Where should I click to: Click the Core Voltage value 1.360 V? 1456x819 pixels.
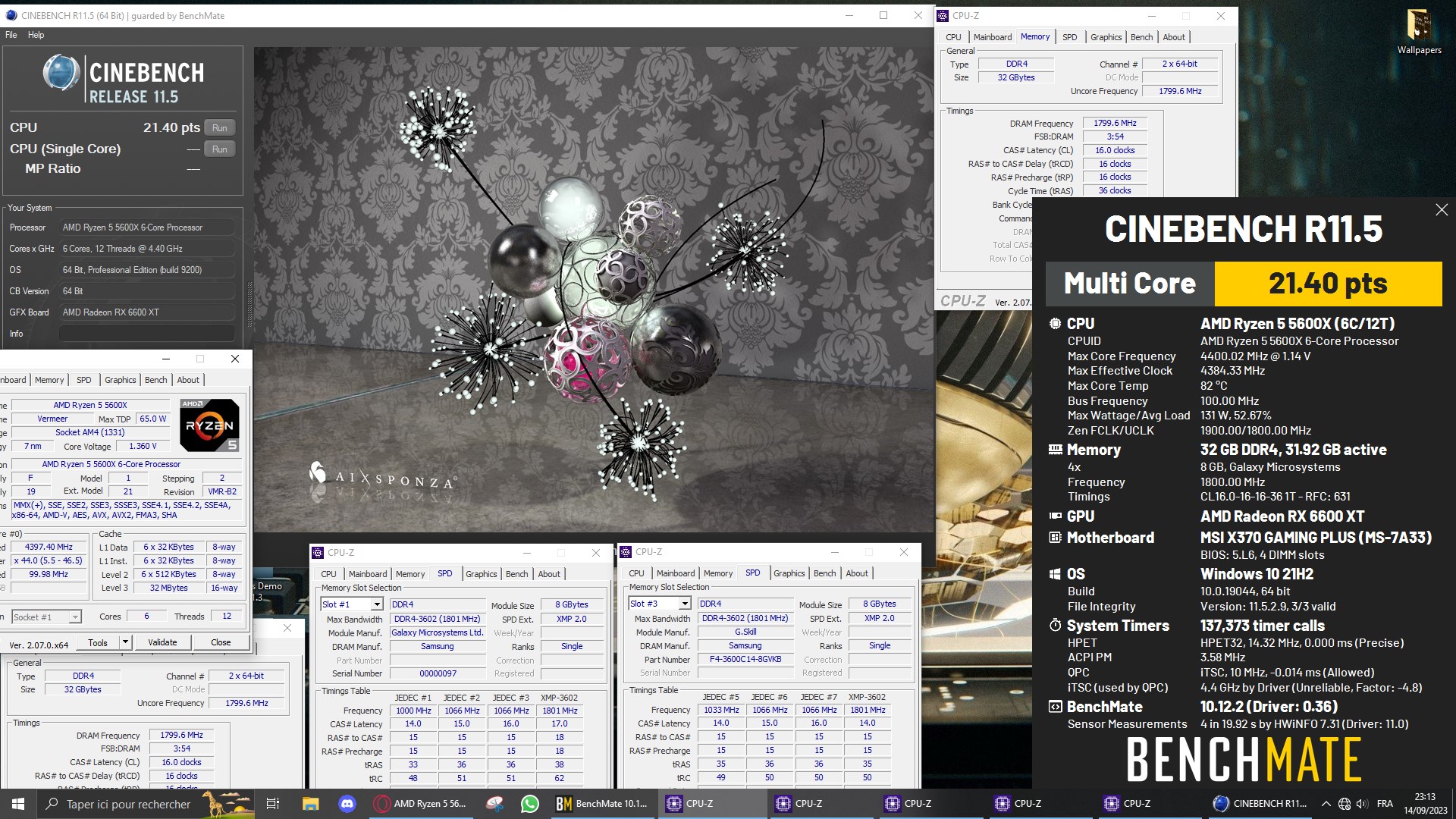143,447
